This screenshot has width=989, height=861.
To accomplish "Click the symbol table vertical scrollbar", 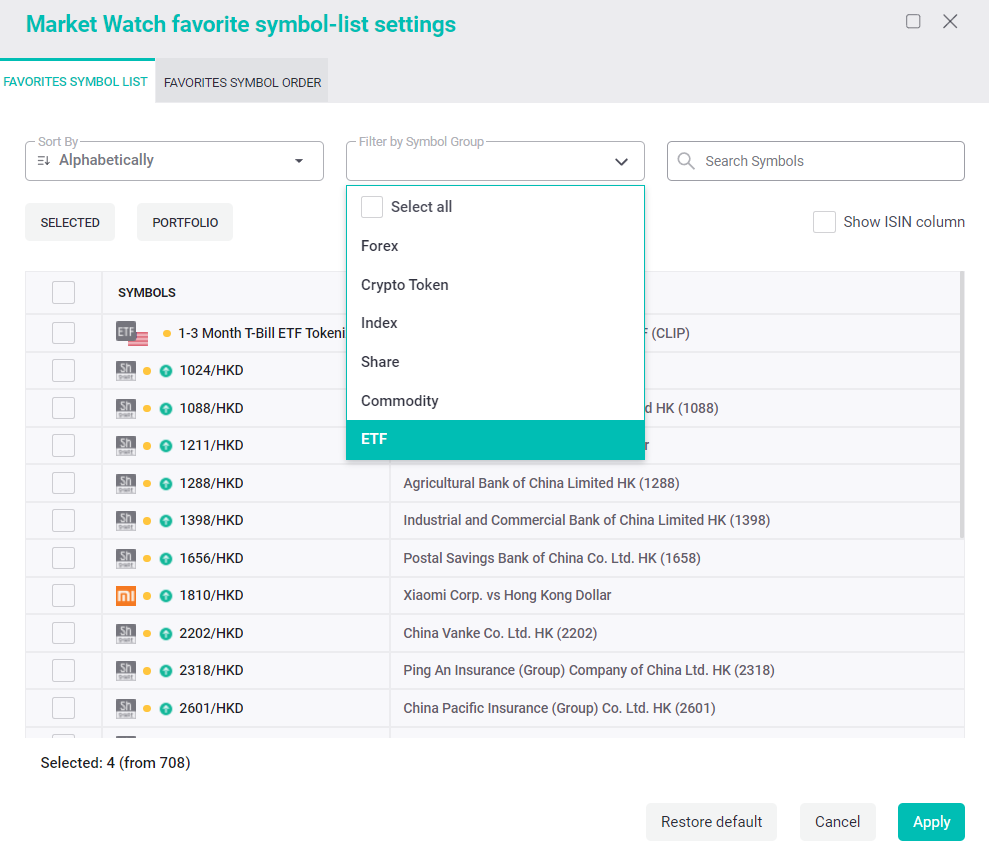I will click(962, 405).
